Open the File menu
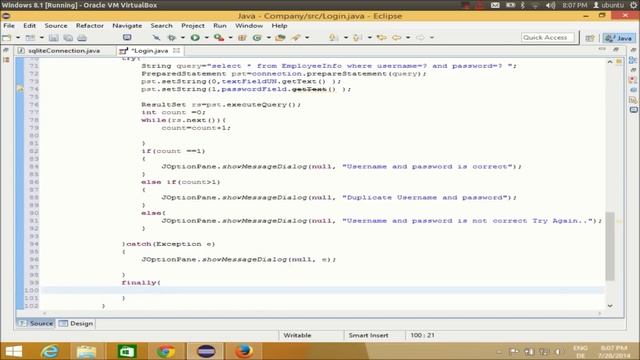640x360 pixels. [9, 25]
